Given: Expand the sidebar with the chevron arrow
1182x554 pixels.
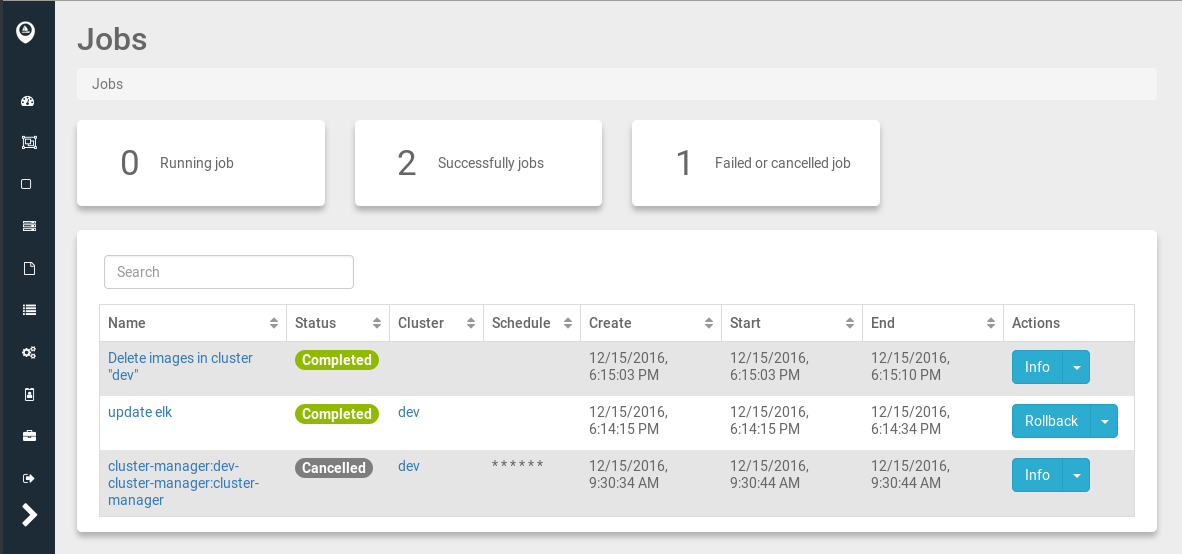Looking at the screenshot, I should [x=29, y=515].
